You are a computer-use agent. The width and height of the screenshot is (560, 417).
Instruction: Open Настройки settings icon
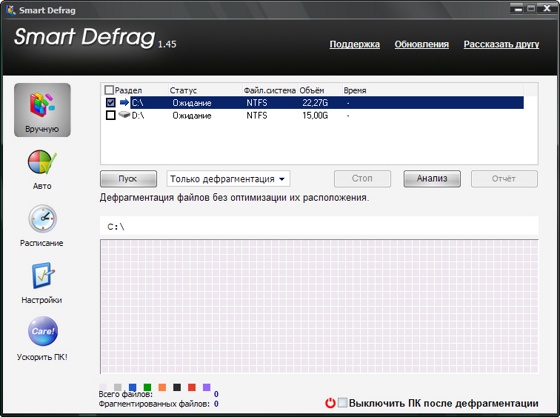click(42, 276)
